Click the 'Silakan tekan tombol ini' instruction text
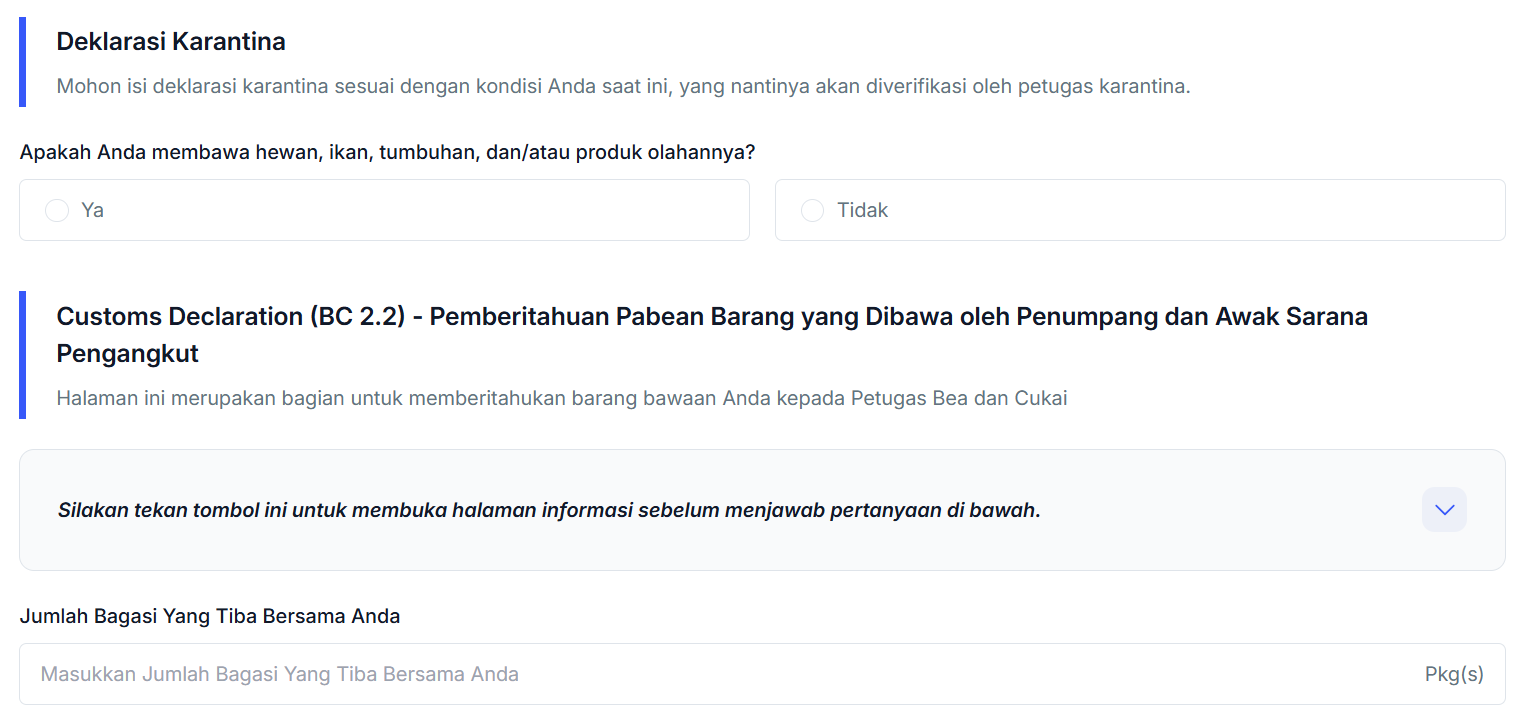 pyautogui.click(x=548, y=510)
